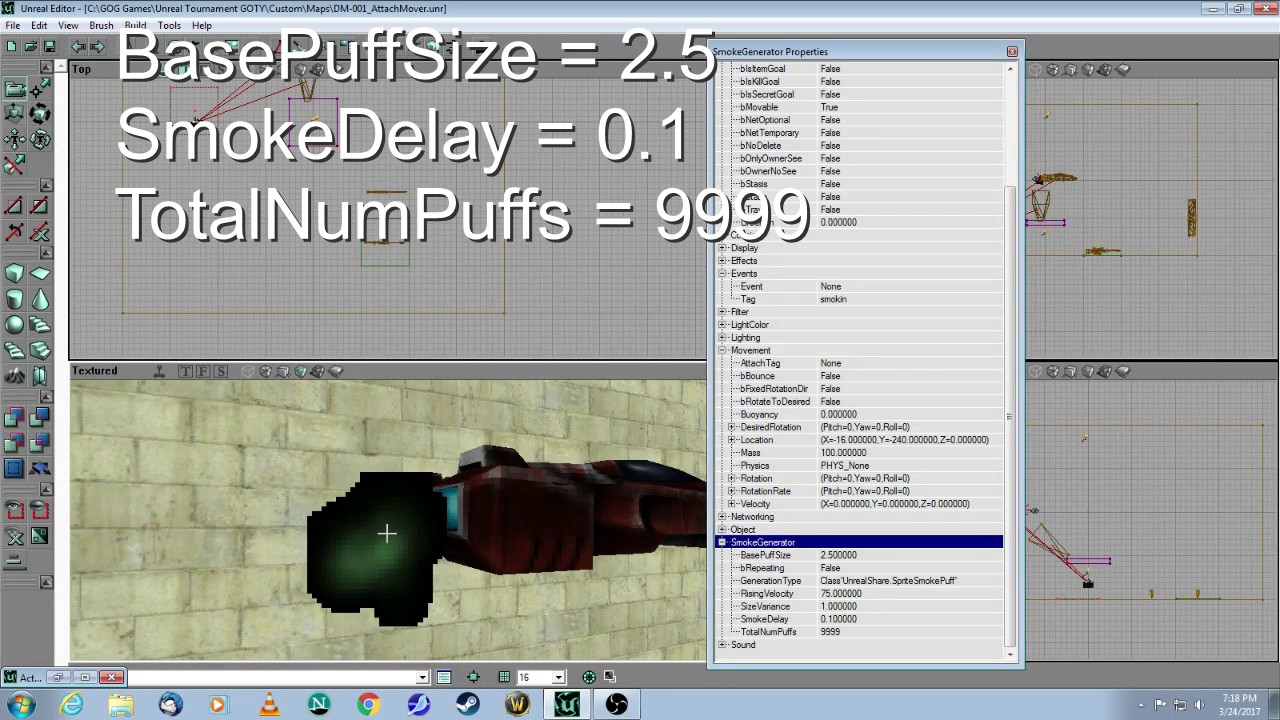Open the Help menu
The width and height of the screenshot is (1280, 720).
tap(201, 25)
